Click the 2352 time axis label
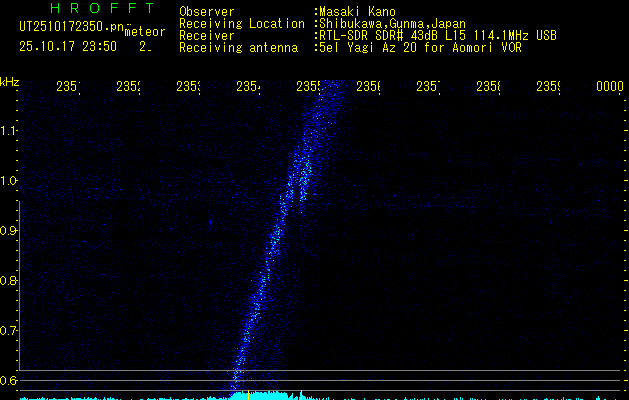 tap(128, 86)
